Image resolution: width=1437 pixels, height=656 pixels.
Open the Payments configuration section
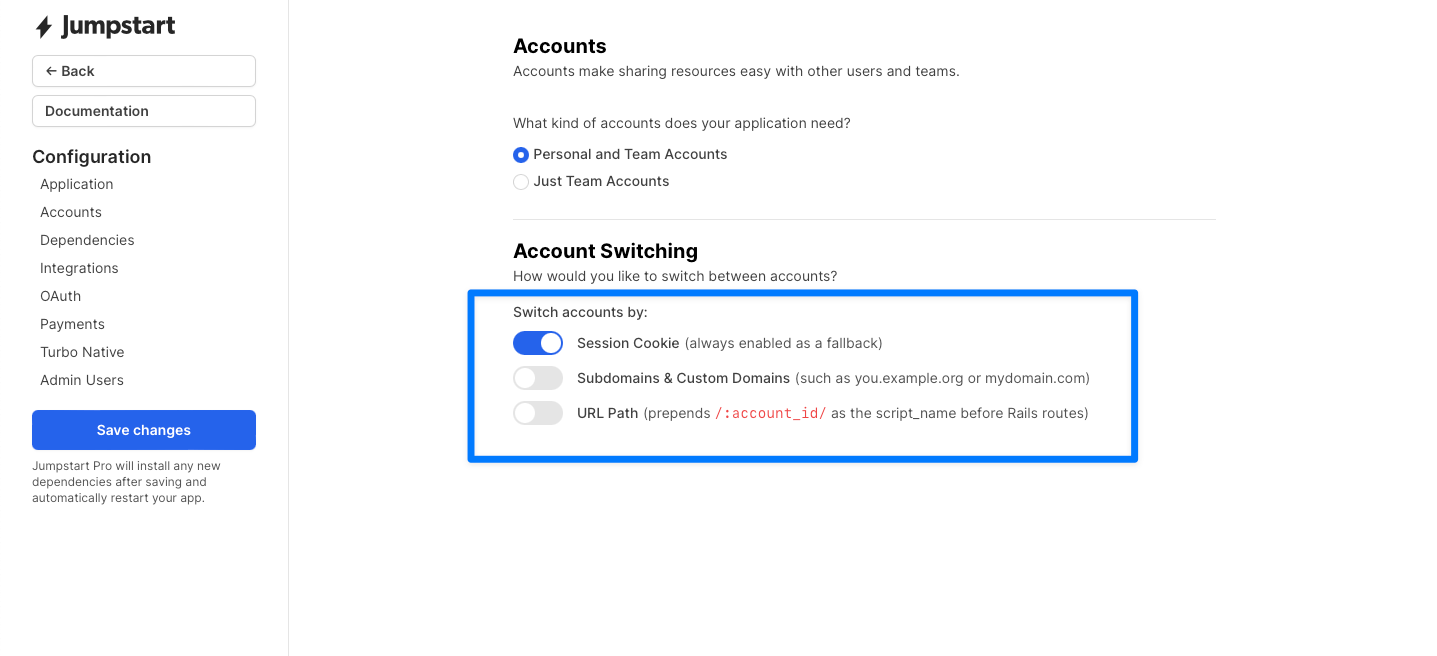click(72, 324)
